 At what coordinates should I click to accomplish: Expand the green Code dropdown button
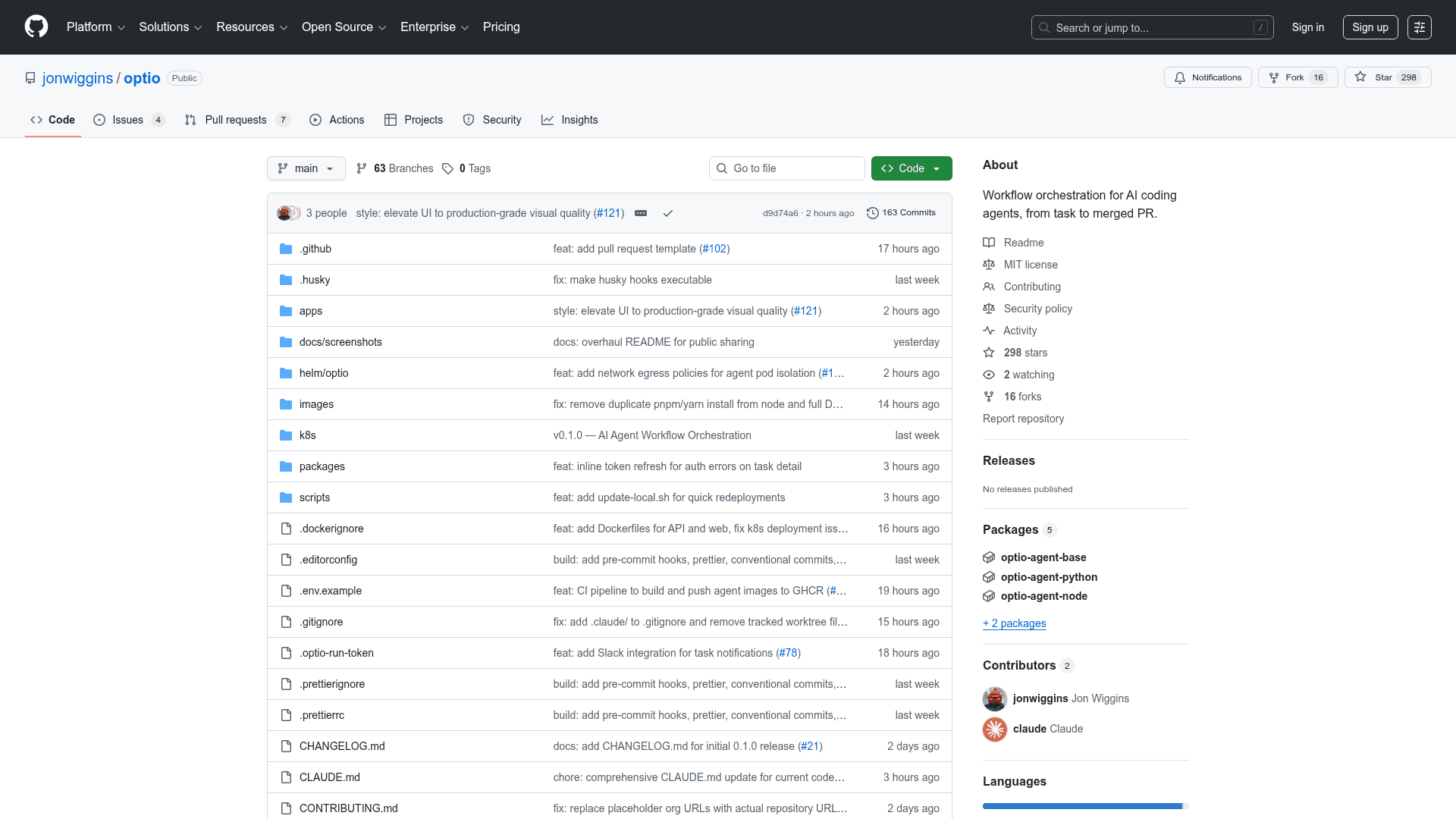coord(911,168)
